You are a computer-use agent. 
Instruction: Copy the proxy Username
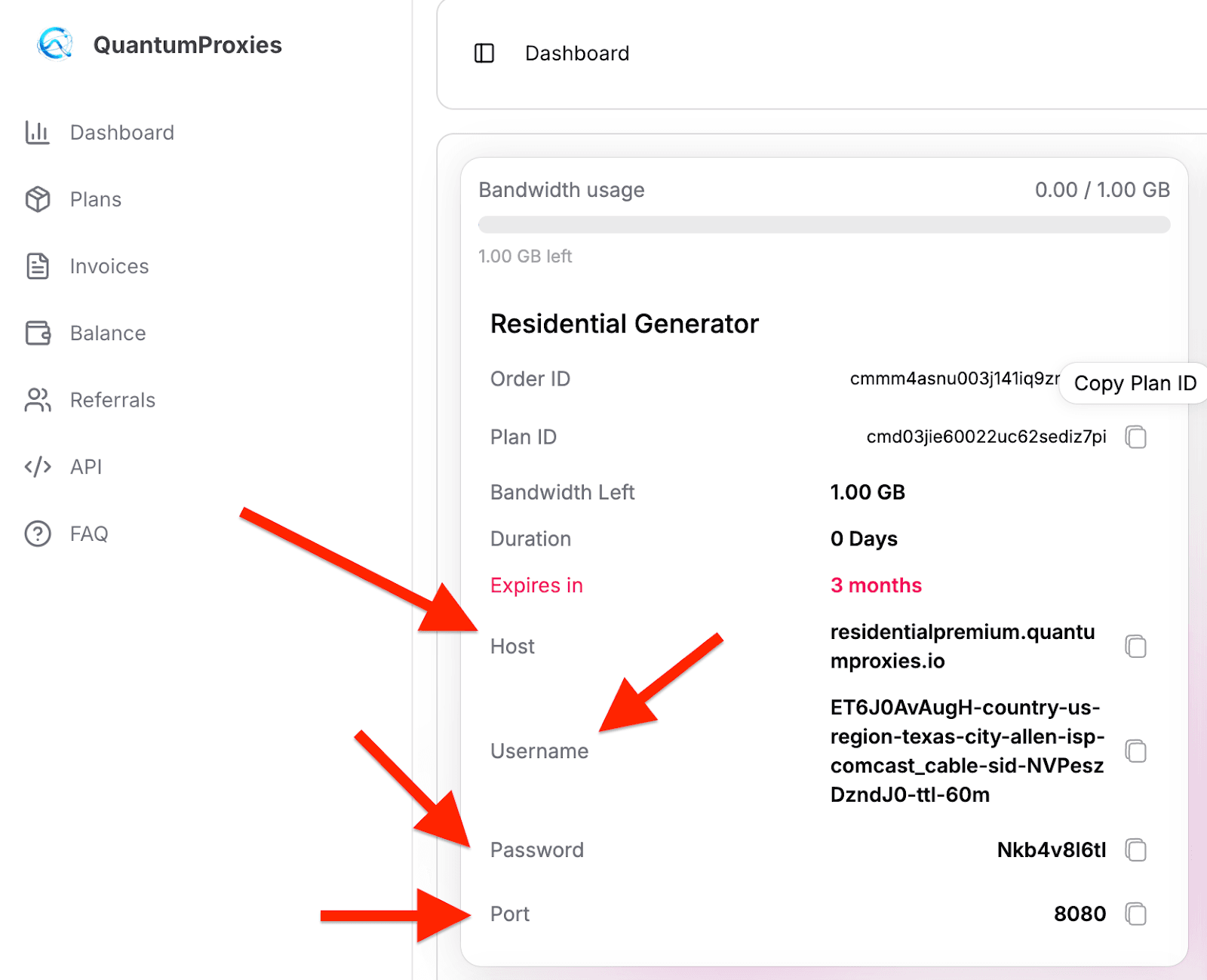(x=1135, y=751)
